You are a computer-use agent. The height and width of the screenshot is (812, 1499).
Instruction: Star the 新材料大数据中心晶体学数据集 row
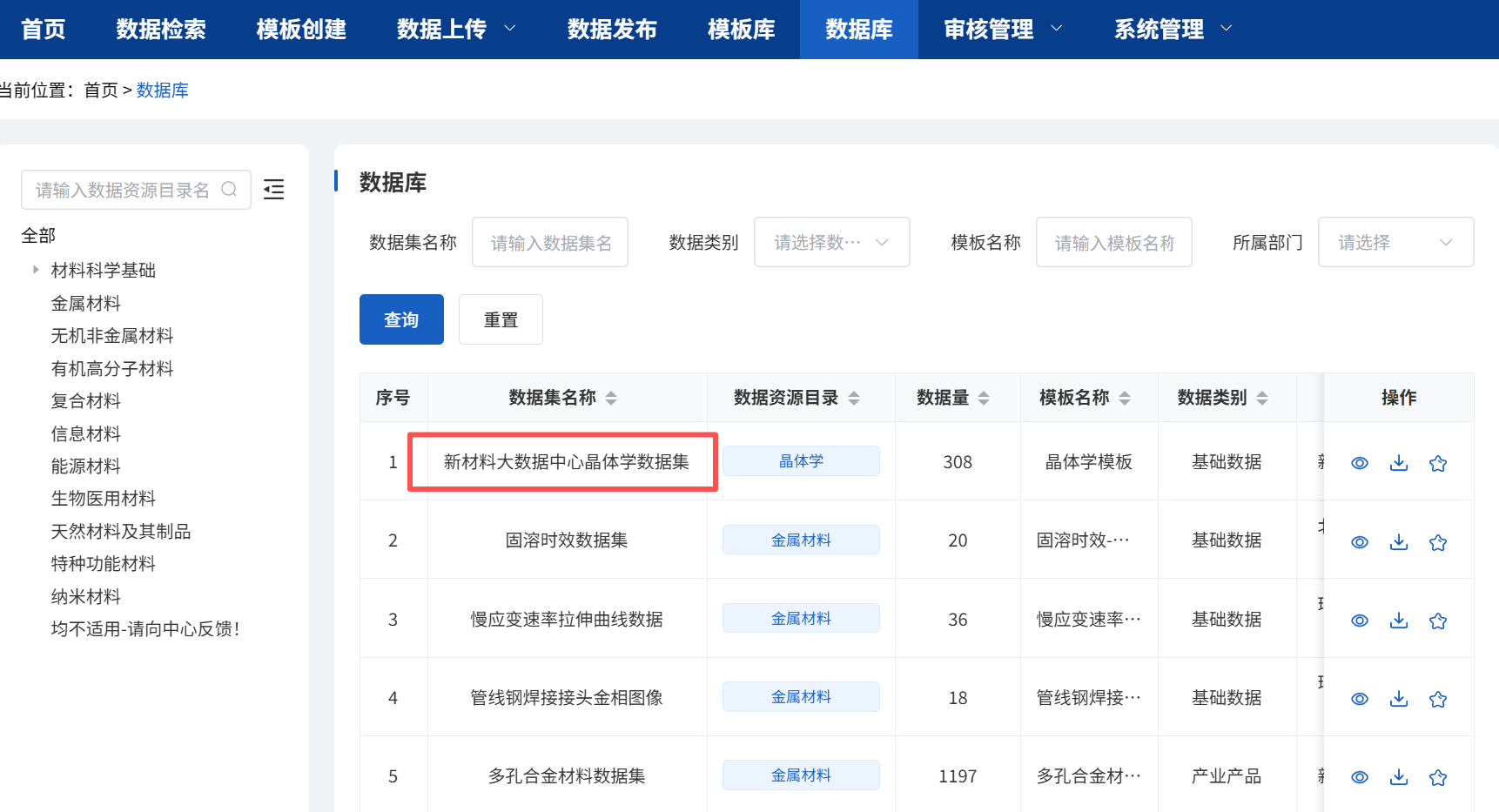[x=1438, y=462]
